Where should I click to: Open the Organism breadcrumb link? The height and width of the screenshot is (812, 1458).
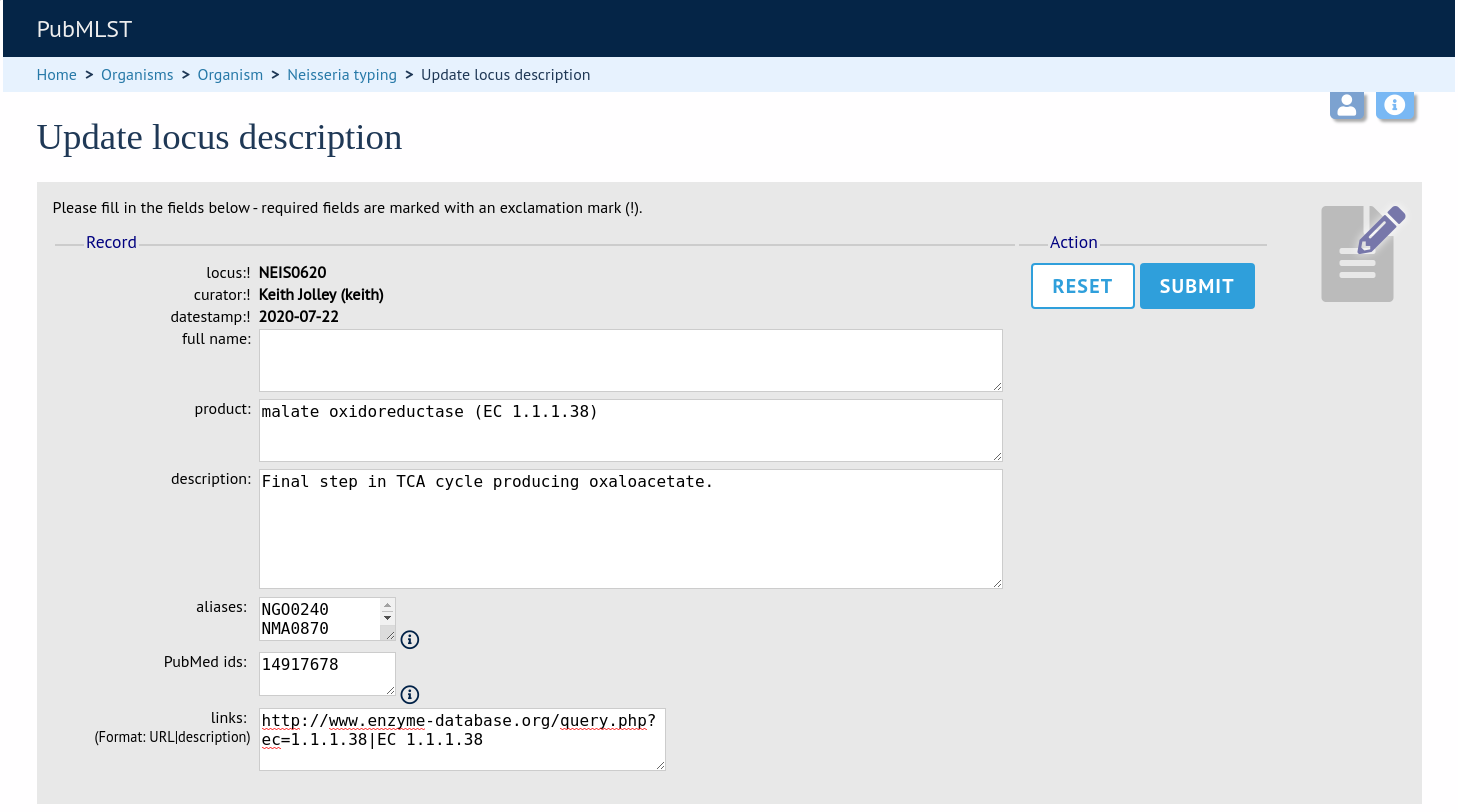coord(230,75)
